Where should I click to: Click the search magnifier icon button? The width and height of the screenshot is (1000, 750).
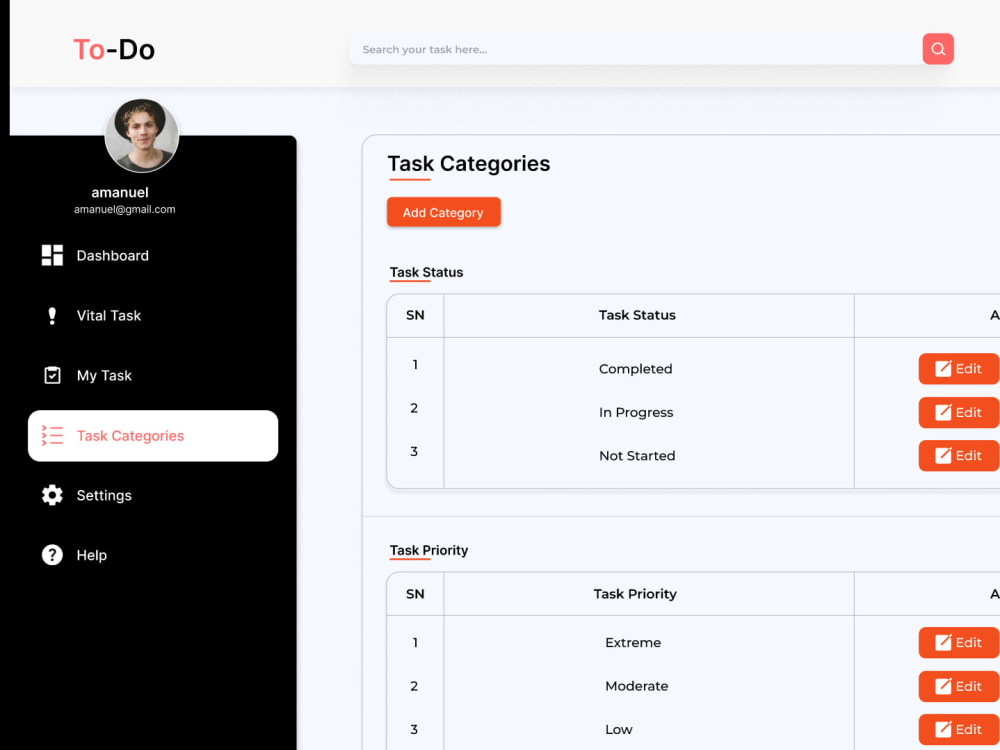(x=938, y=49)
